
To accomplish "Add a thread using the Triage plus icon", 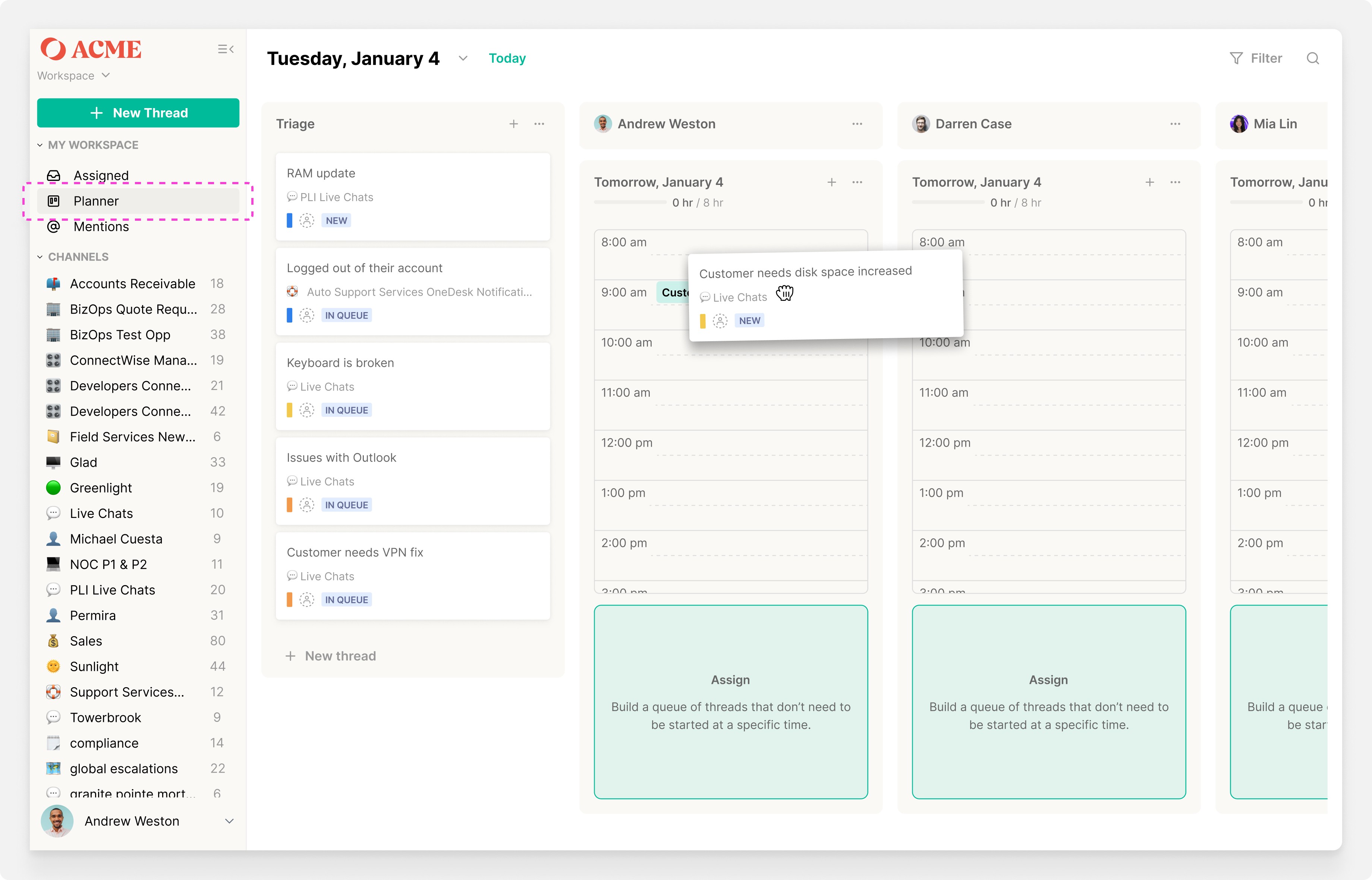I will tap(513, 124).
